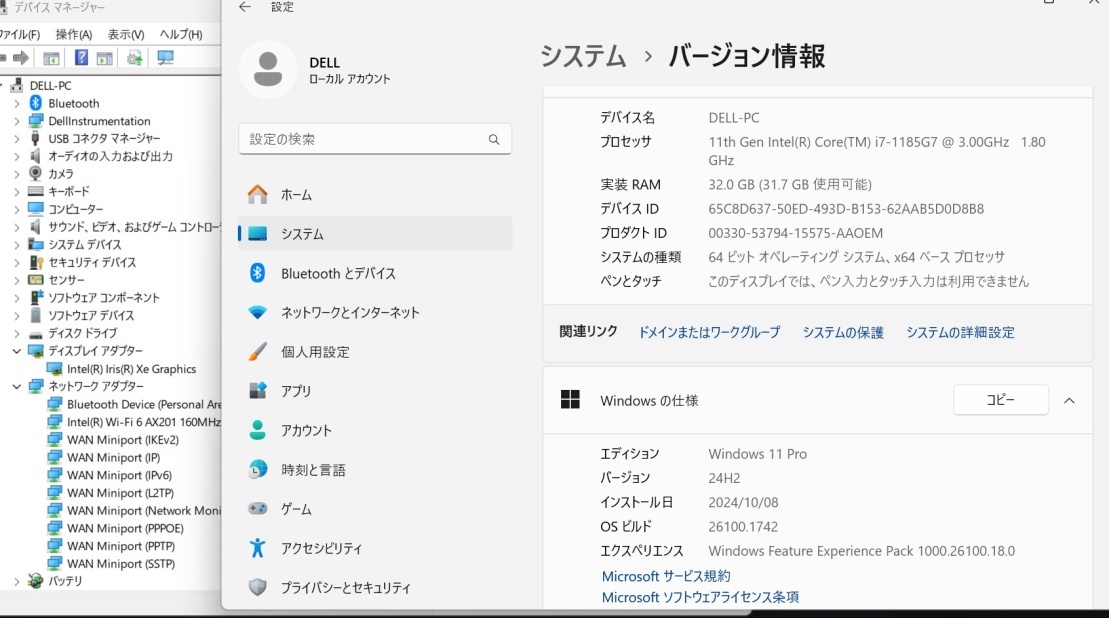
Task: Open the システムの保護 link
Action: 843,332
